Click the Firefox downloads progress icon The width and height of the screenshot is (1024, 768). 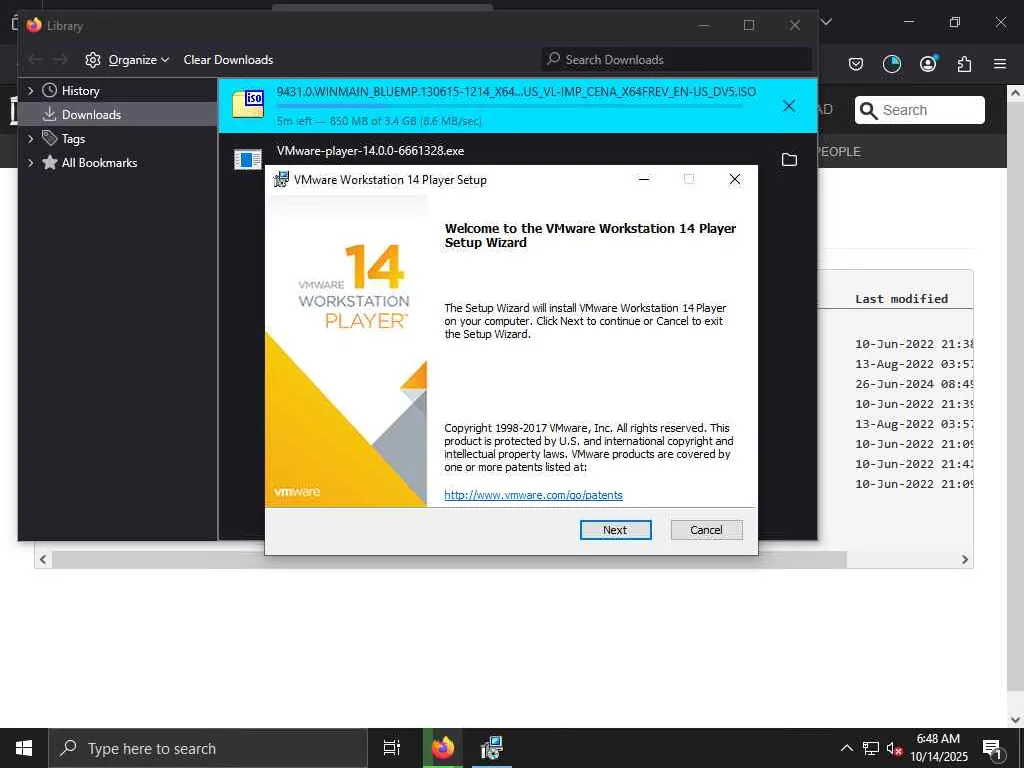pyautogui.click(x=891, y=64)
